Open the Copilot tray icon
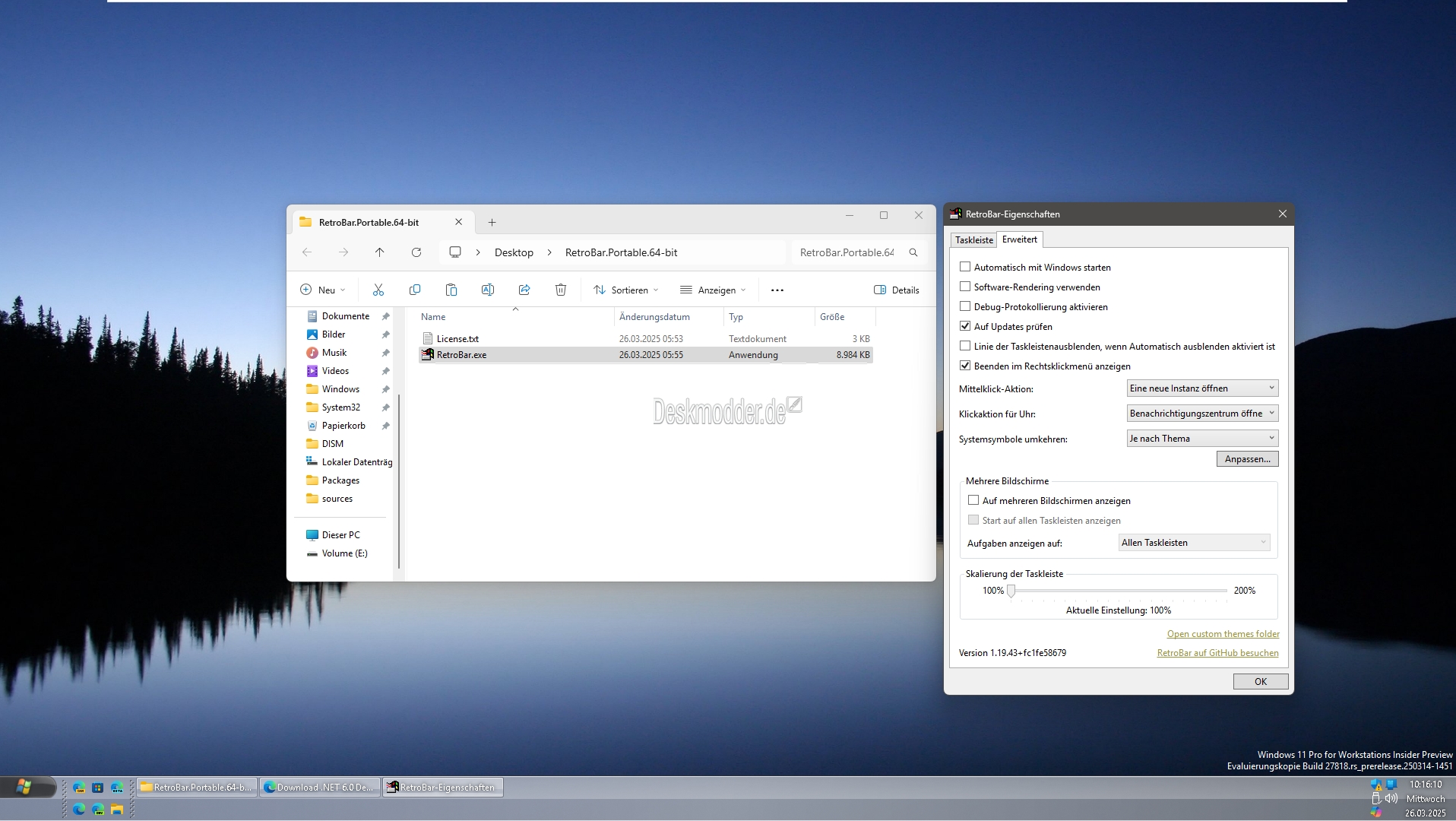This screenshot has width=1456, height=821. [x=1376, y=813]
